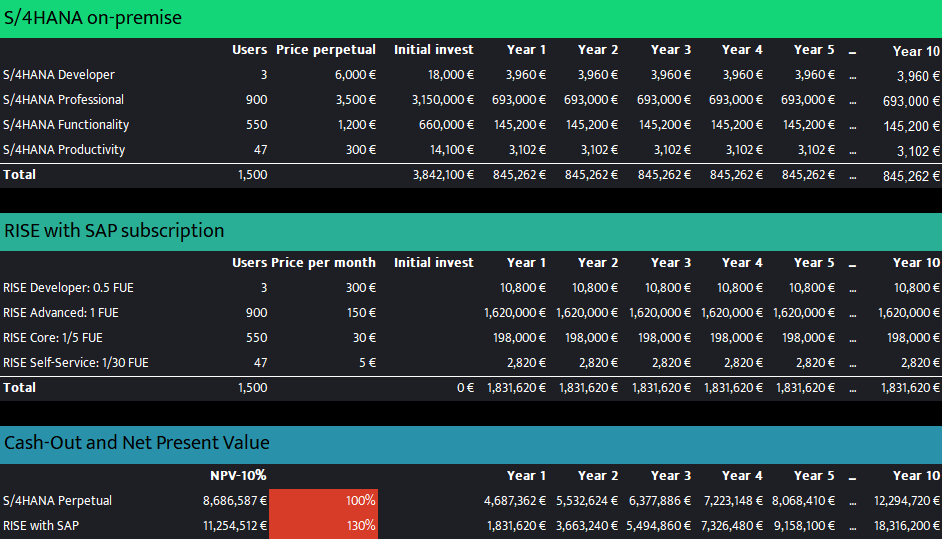This screenshot has height=539, width=942.
Task: Click the '5,532,624 €' Year 2 cash-out
Action: click(587, 501)
